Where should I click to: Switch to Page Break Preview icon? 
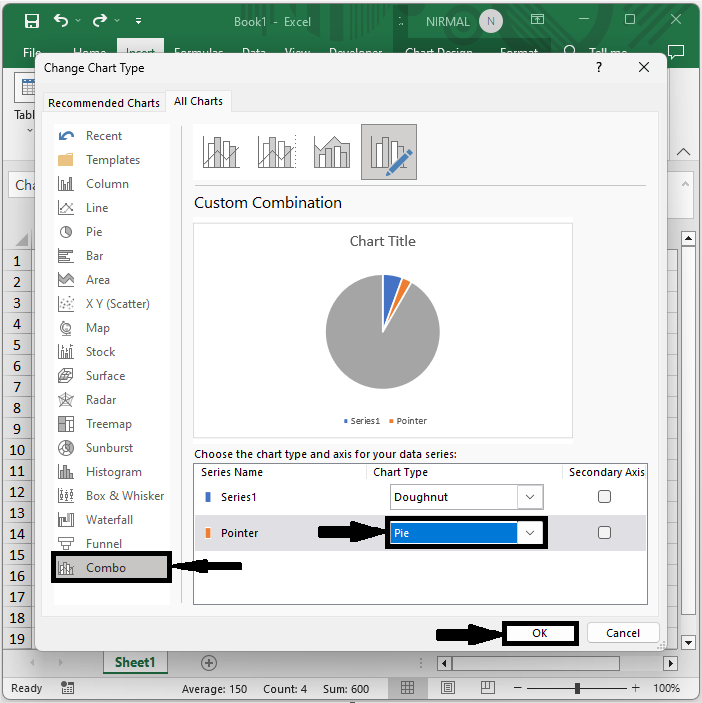tap(488, 687)
